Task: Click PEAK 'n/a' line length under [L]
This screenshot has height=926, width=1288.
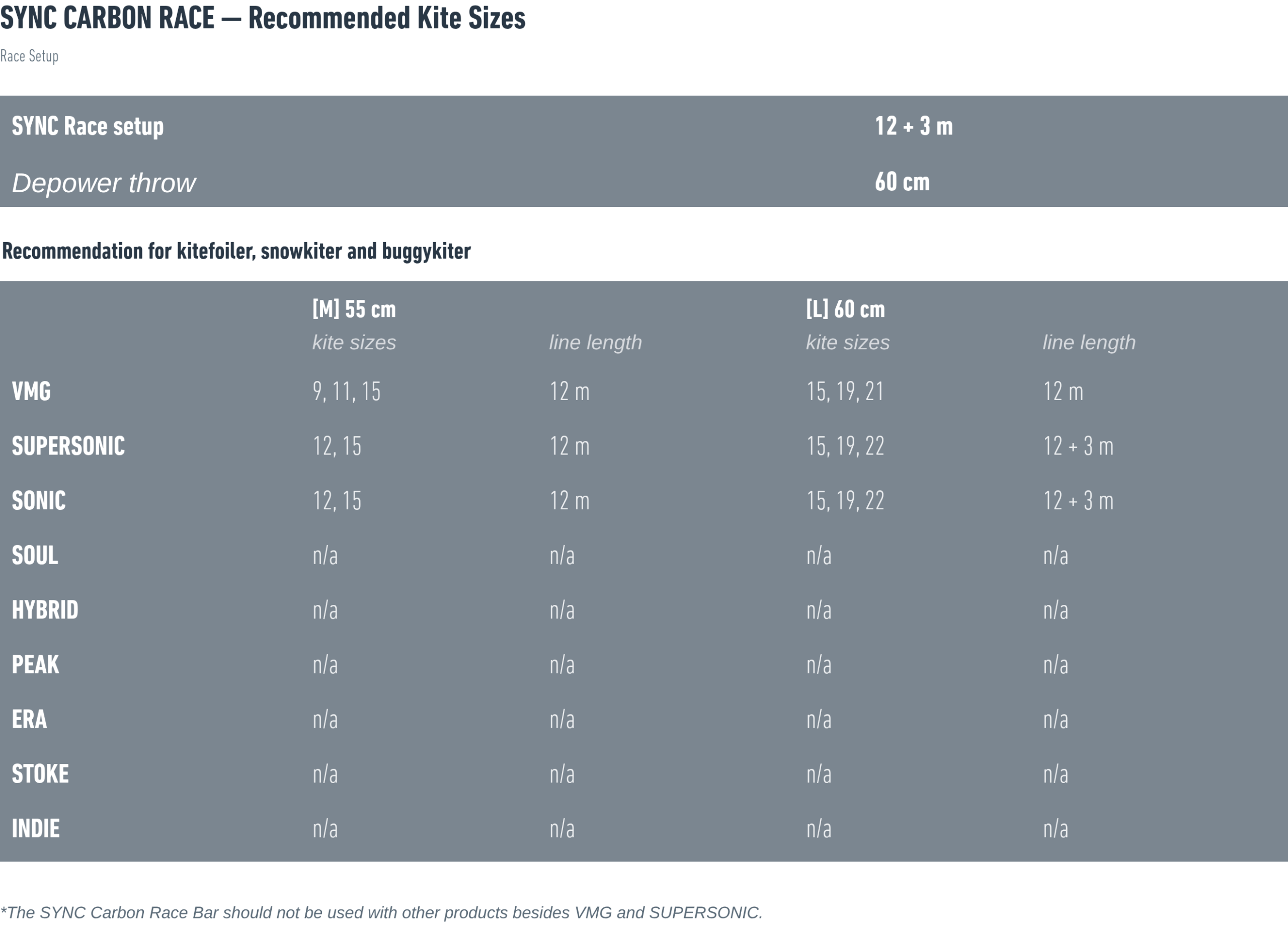Action: tap(1056, 665)
